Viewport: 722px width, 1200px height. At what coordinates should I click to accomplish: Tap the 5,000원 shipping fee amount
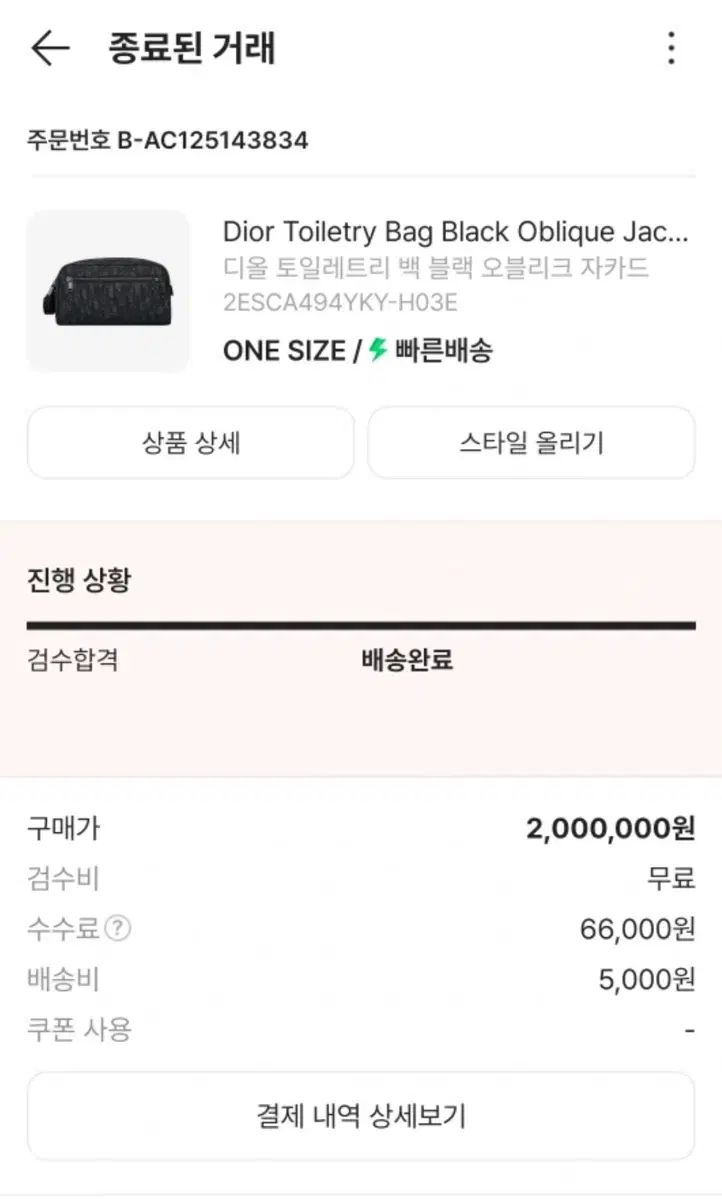[646, 980]
